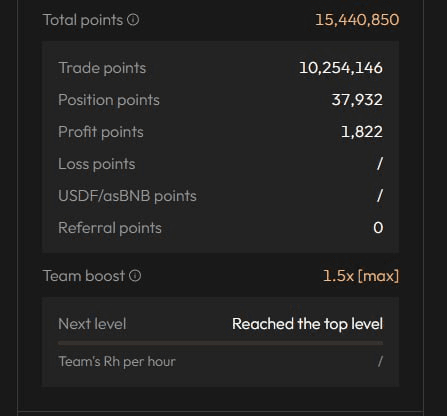Click info icon beside Team boost

[135, 276]
